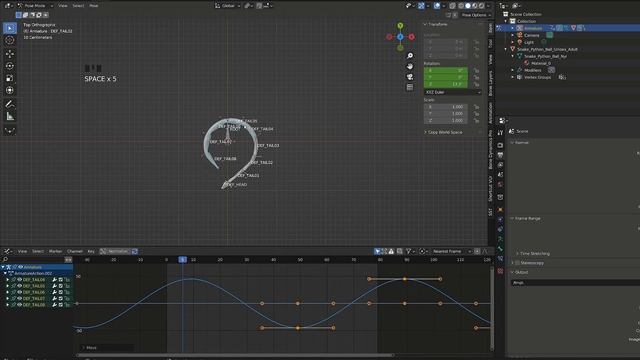Select the Breakdowner pose tool
Viewport: 640px width, 360px height.
[x=10, y=131]
